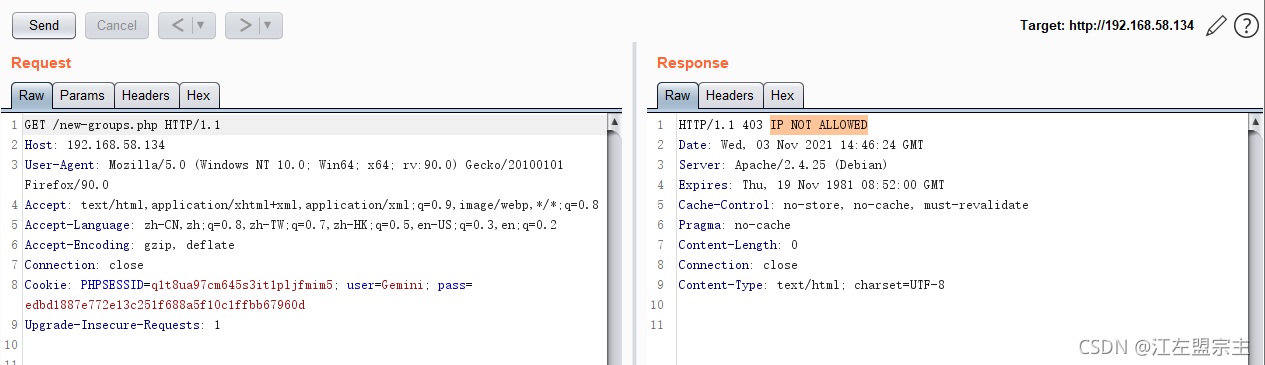Screen dimensions: 1265x365
Task: Click response Connection: close line
Action: (738, 265)
